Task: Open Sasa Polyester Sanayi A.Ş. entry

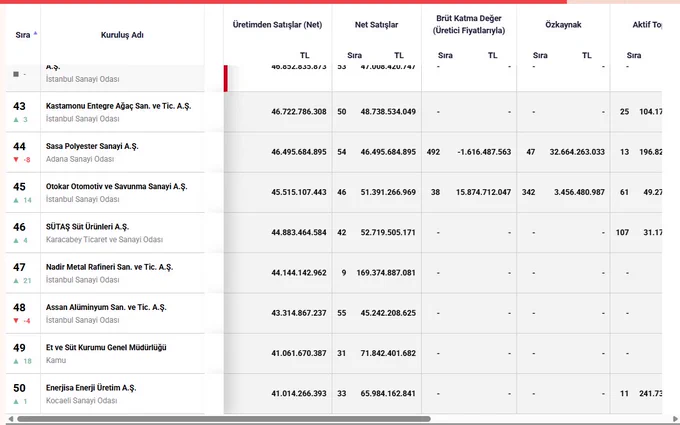Action: coord(92,146)
